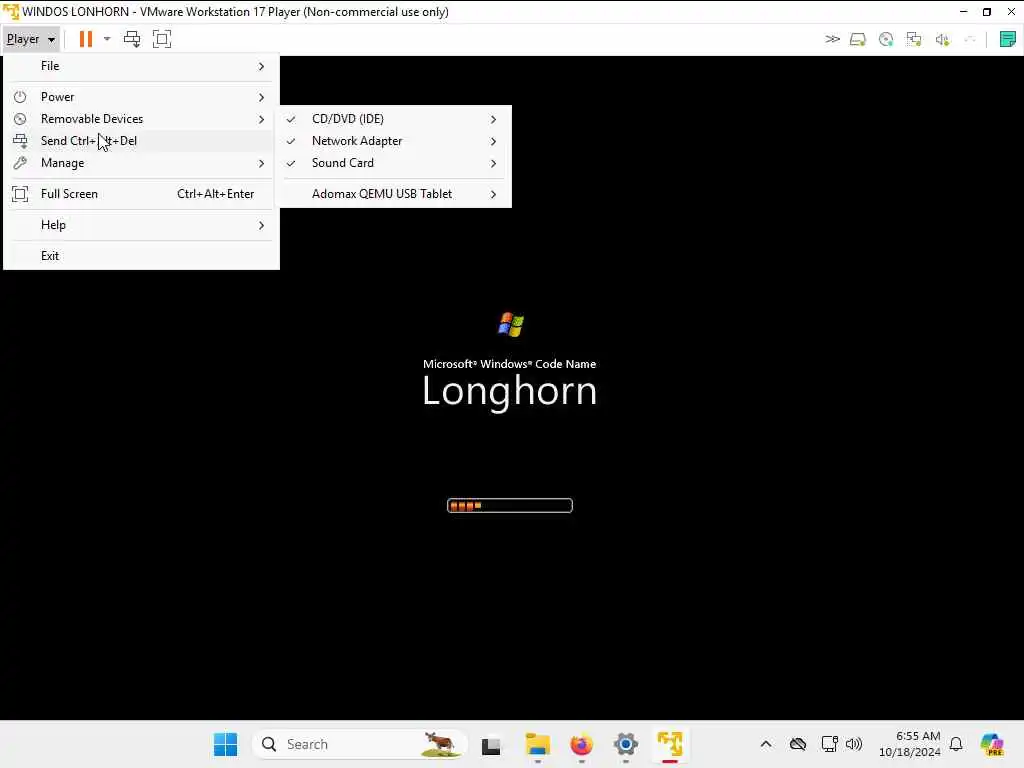Click the green notes icon at toolbar right

click(x=1007, y=39)
